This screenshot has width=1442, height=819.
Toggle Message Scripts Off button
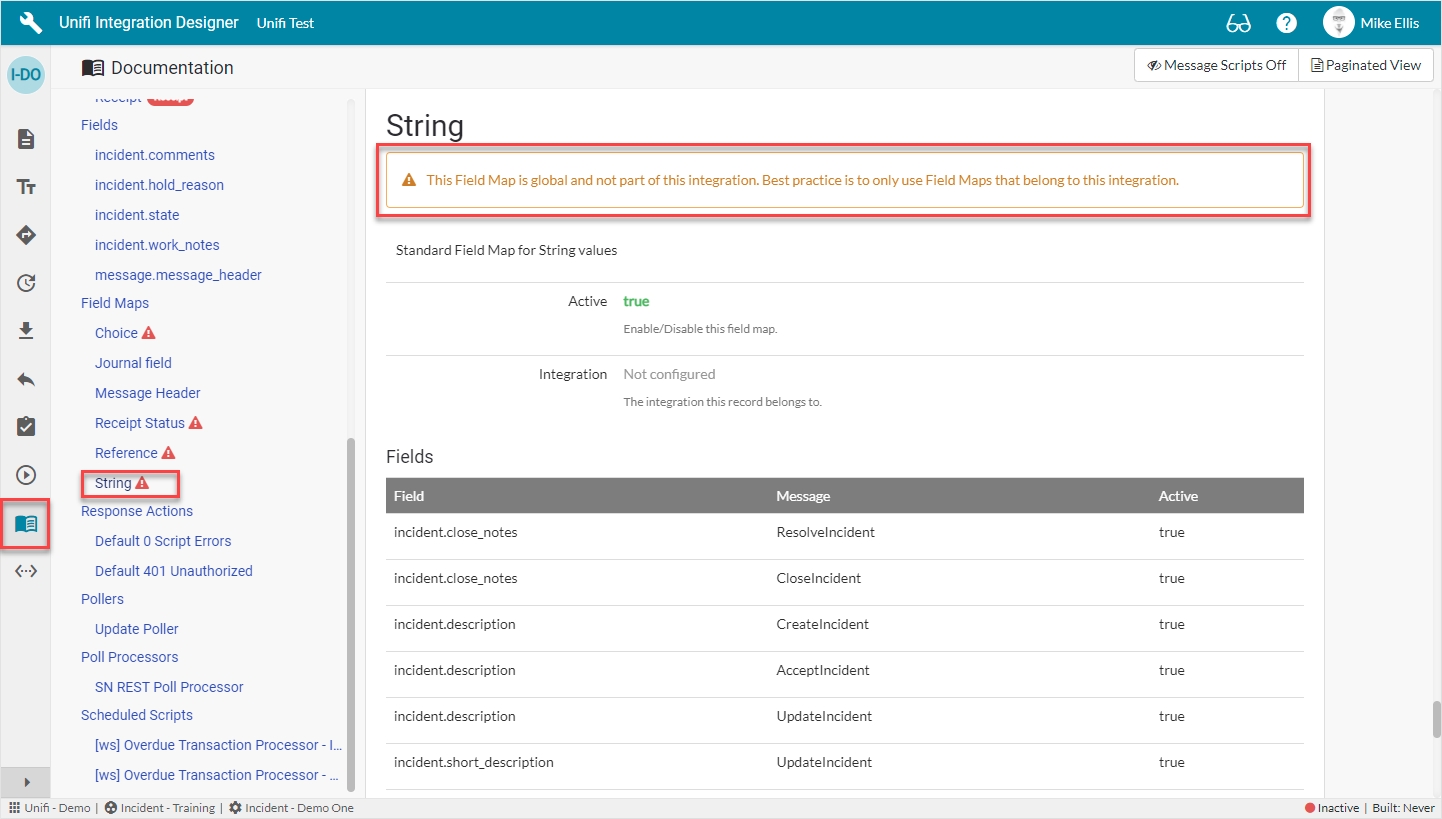pos(1216,65)
